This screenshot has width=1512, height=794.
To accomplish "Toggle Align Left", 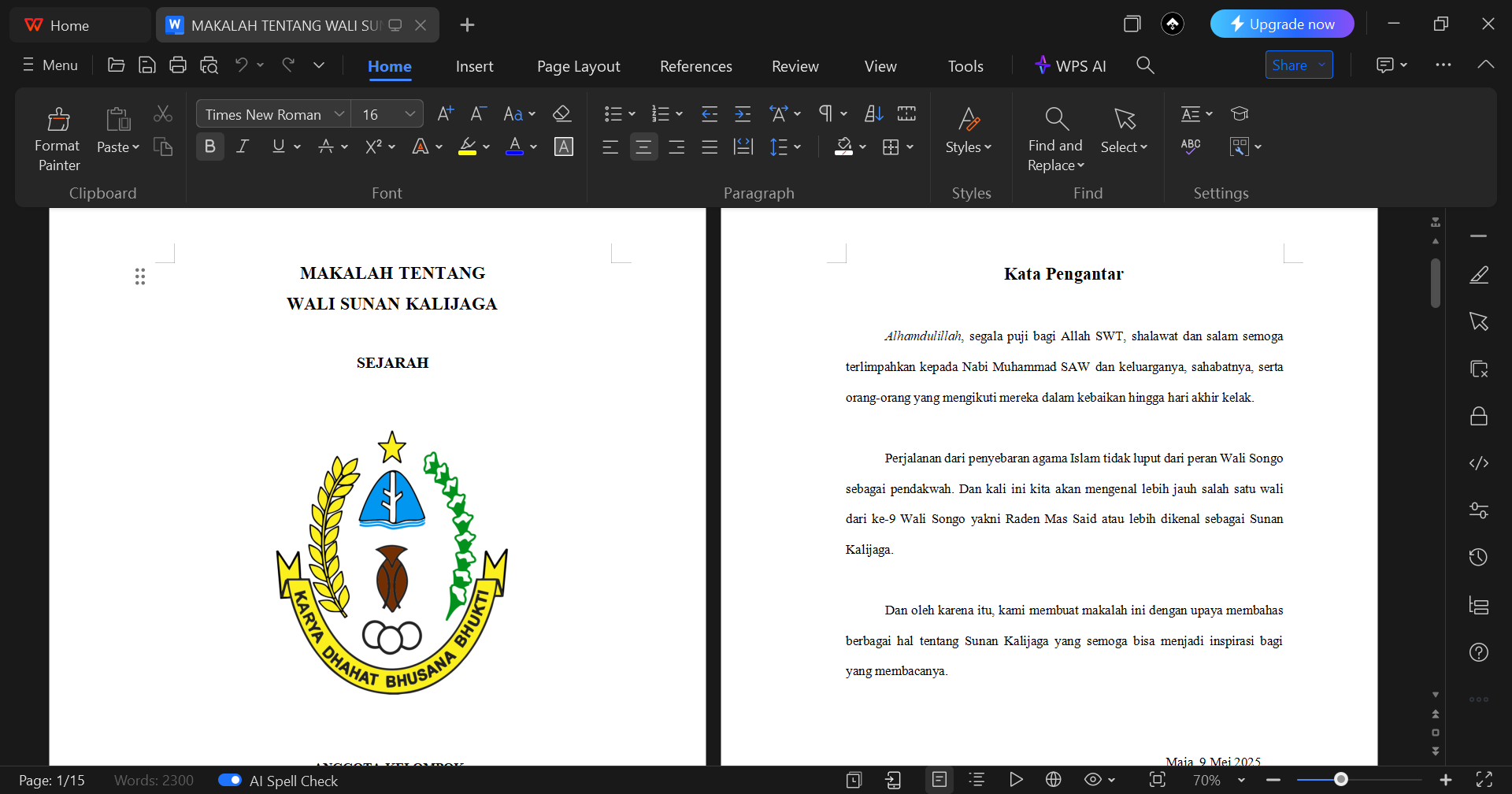I will (x=610, y=147).
